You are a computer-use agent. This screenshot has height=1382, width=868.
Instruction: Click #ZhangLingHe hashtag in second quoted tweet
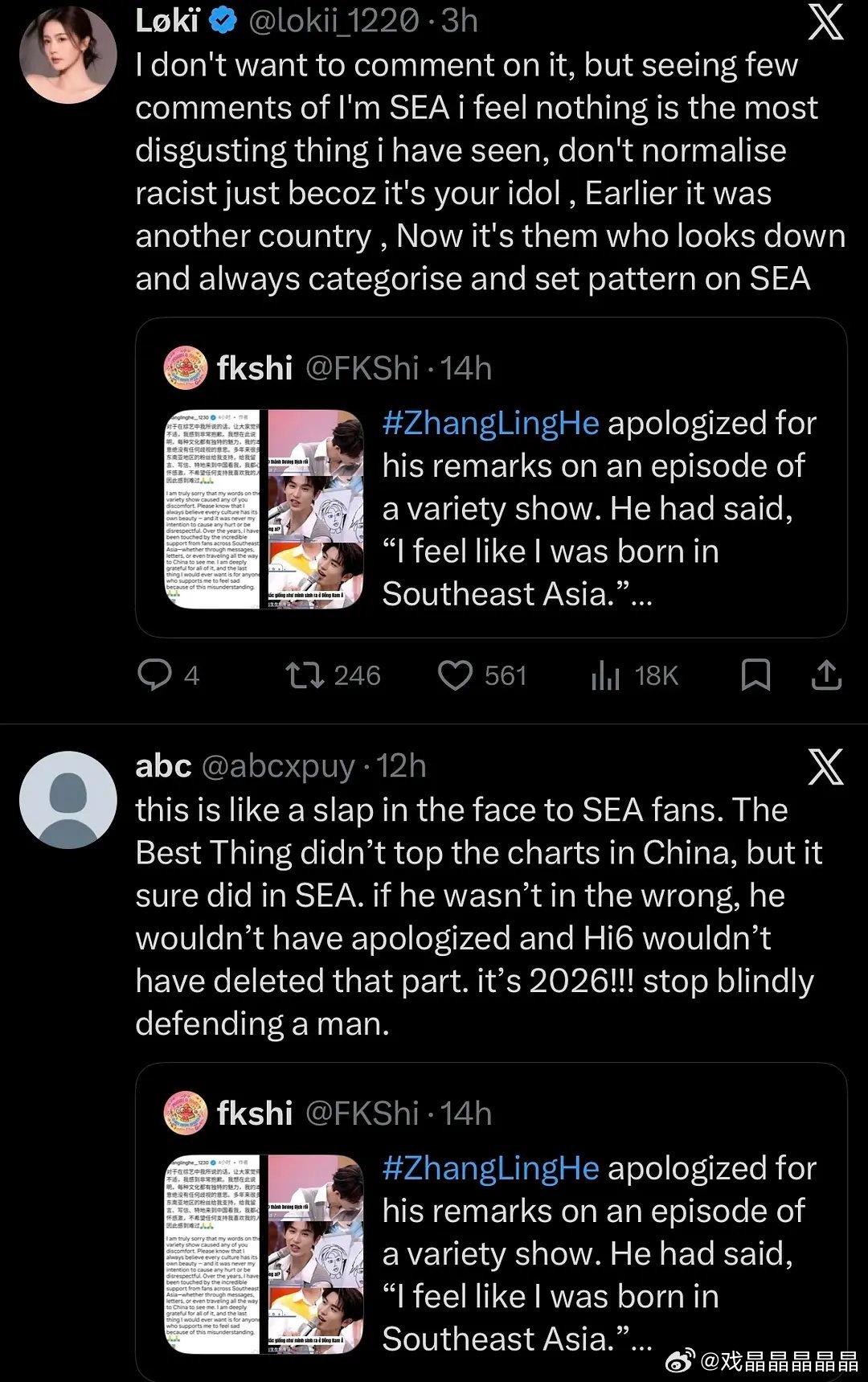pyautogui.click(x=491, y=1168)
